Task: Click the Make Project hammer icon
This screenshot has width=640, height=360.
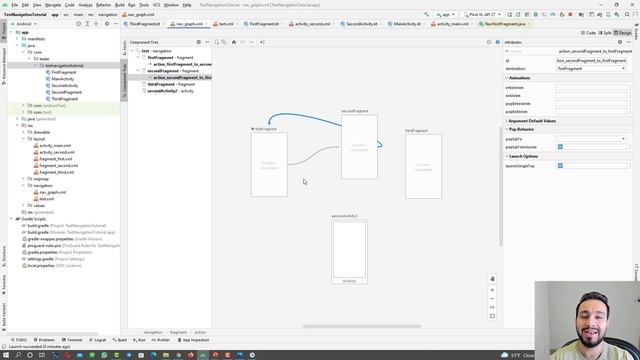Action: click(x=427, y=14)
